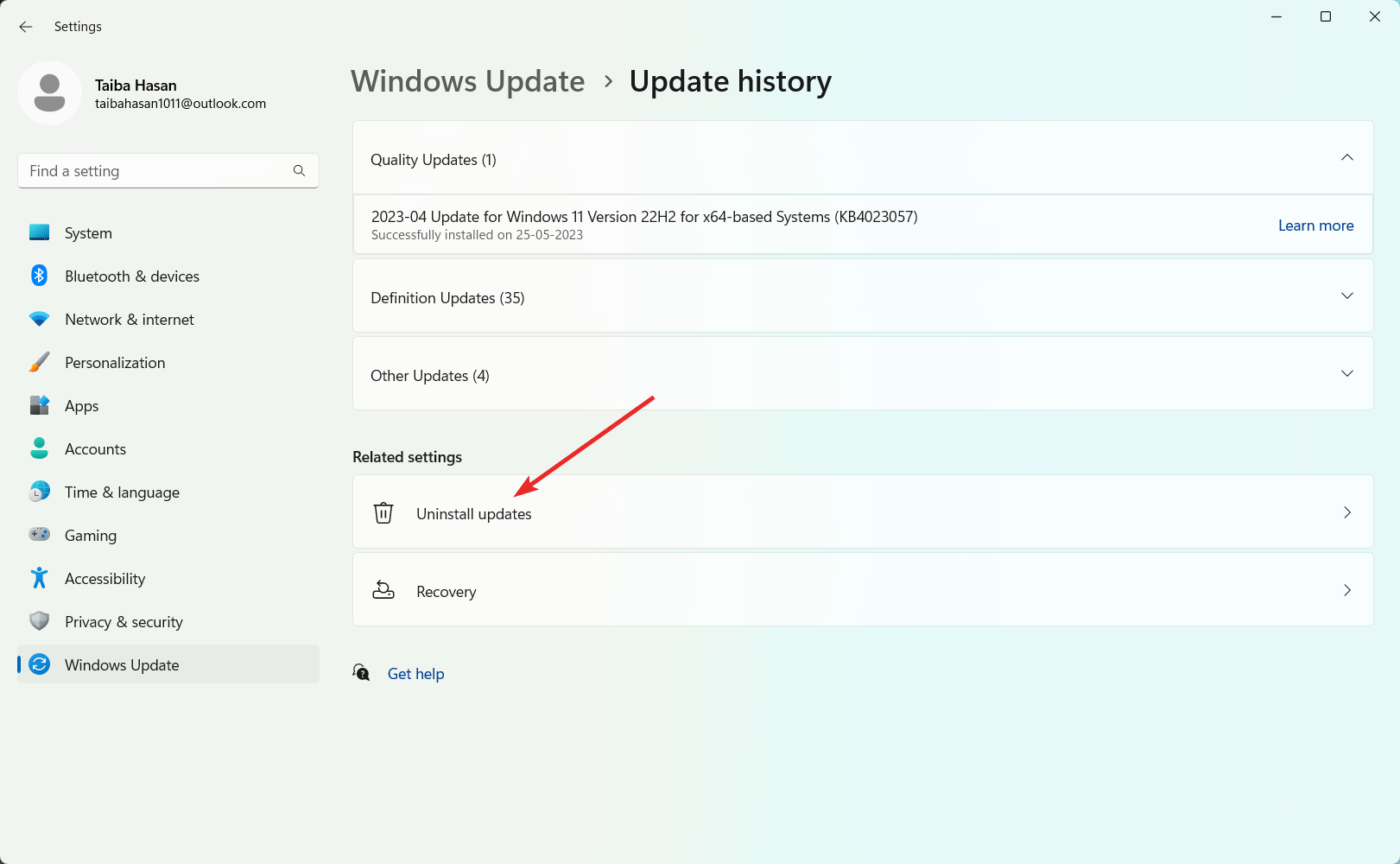This screenshot has height=864, width=1400.
Task: Open Bluetooth & devices settings
Action: [x=131, y=276]
